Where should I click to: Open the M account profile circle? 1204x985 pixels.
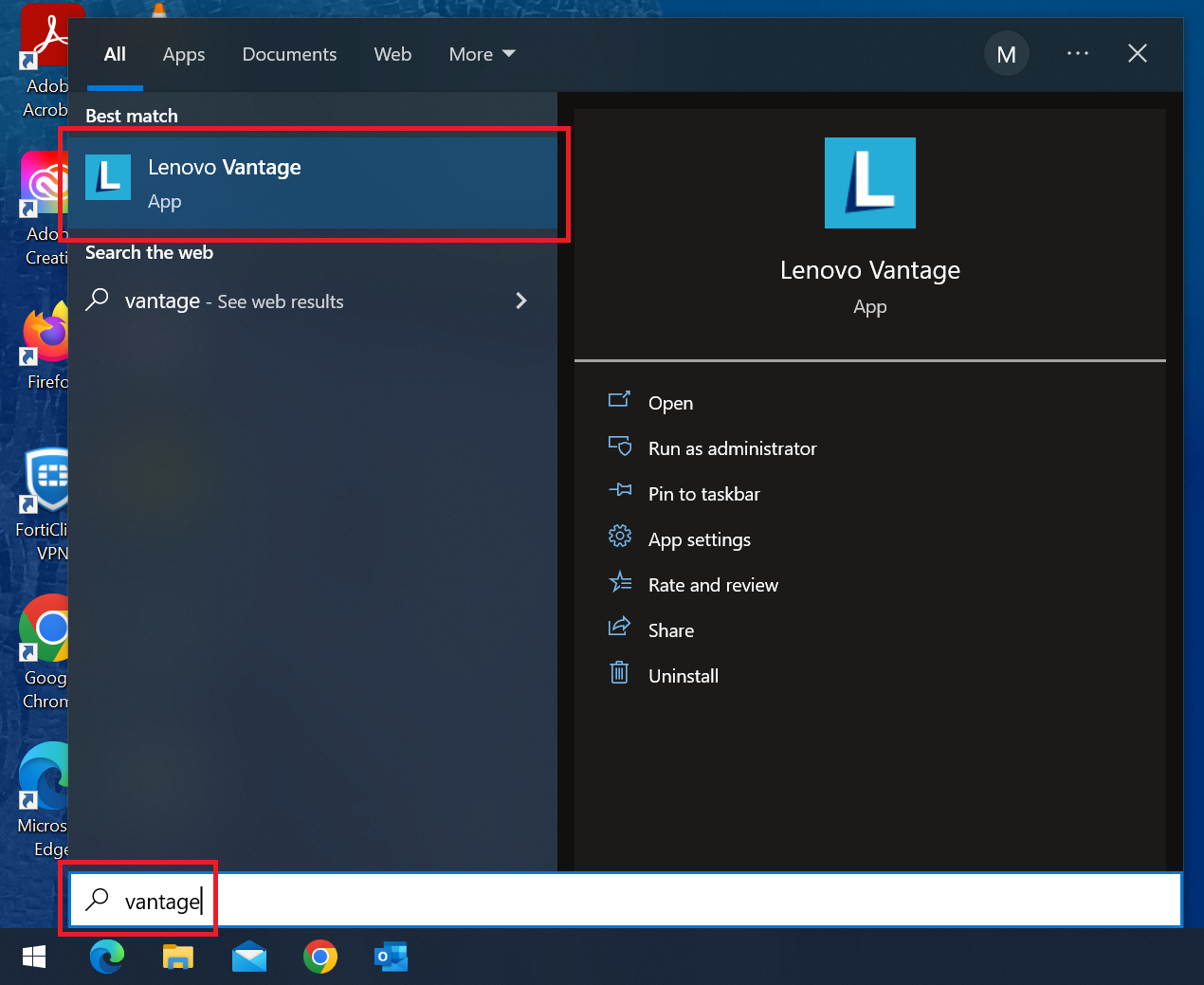point(1007,54)
